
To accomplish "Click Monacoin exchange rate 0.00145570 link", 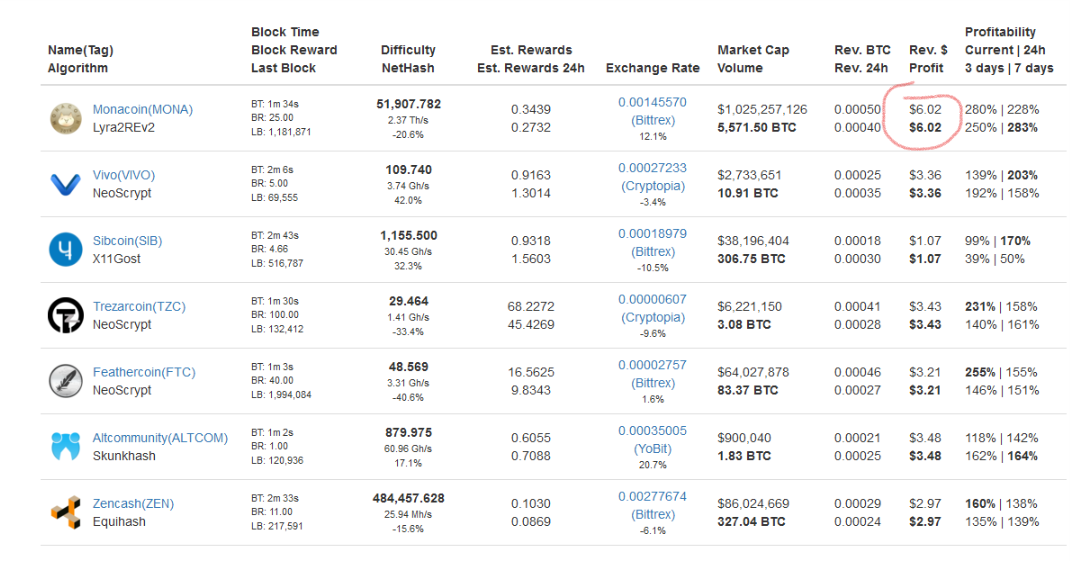I will [x=652, y=102].
